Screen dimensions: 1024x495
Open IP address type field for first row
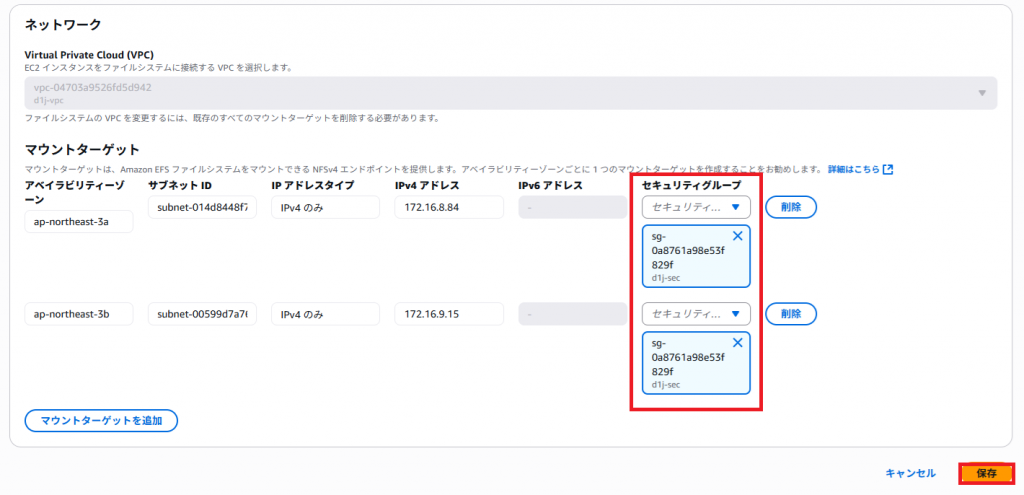tap(325, 207)
